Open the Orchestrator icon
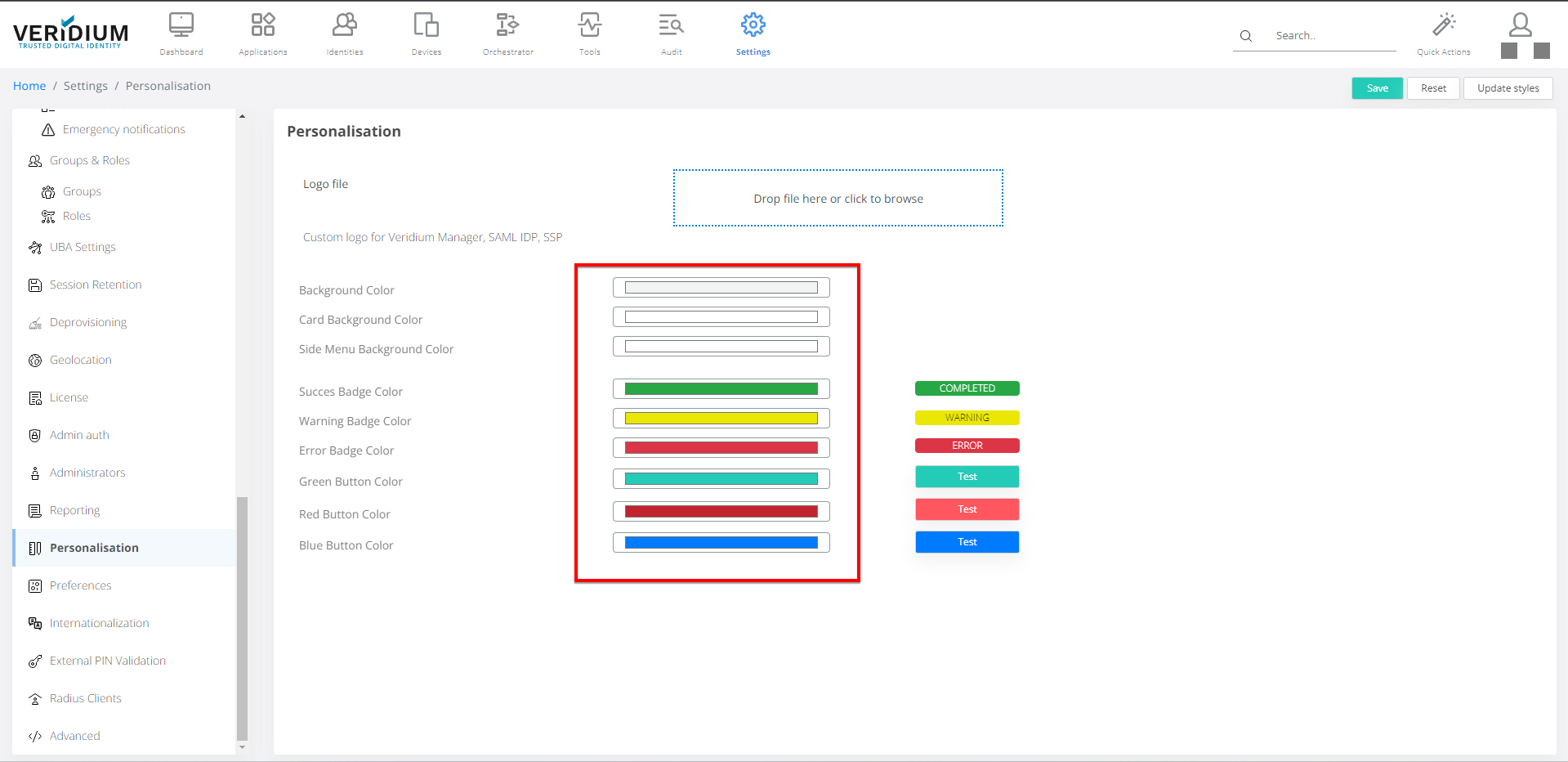This screenshot has height=762, width=1568. click(x=507, y=25)
